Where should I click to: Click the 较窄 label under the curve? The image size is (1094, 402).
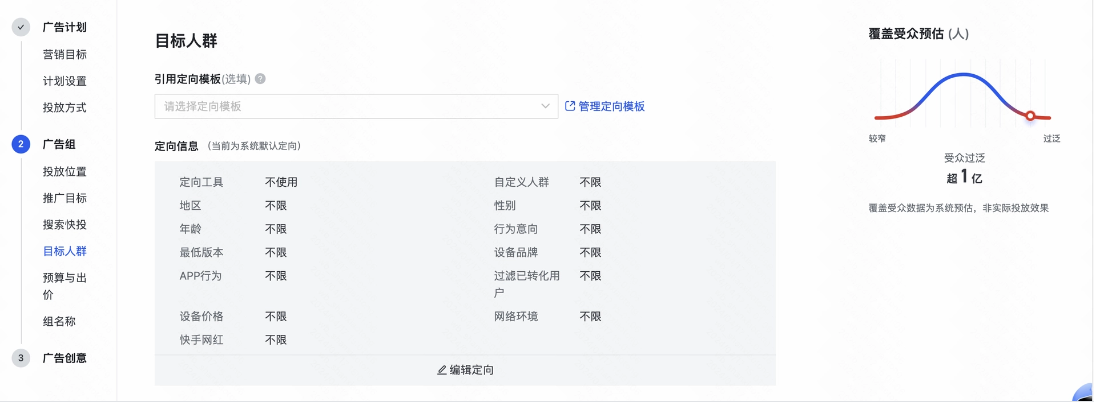(877, 139)
